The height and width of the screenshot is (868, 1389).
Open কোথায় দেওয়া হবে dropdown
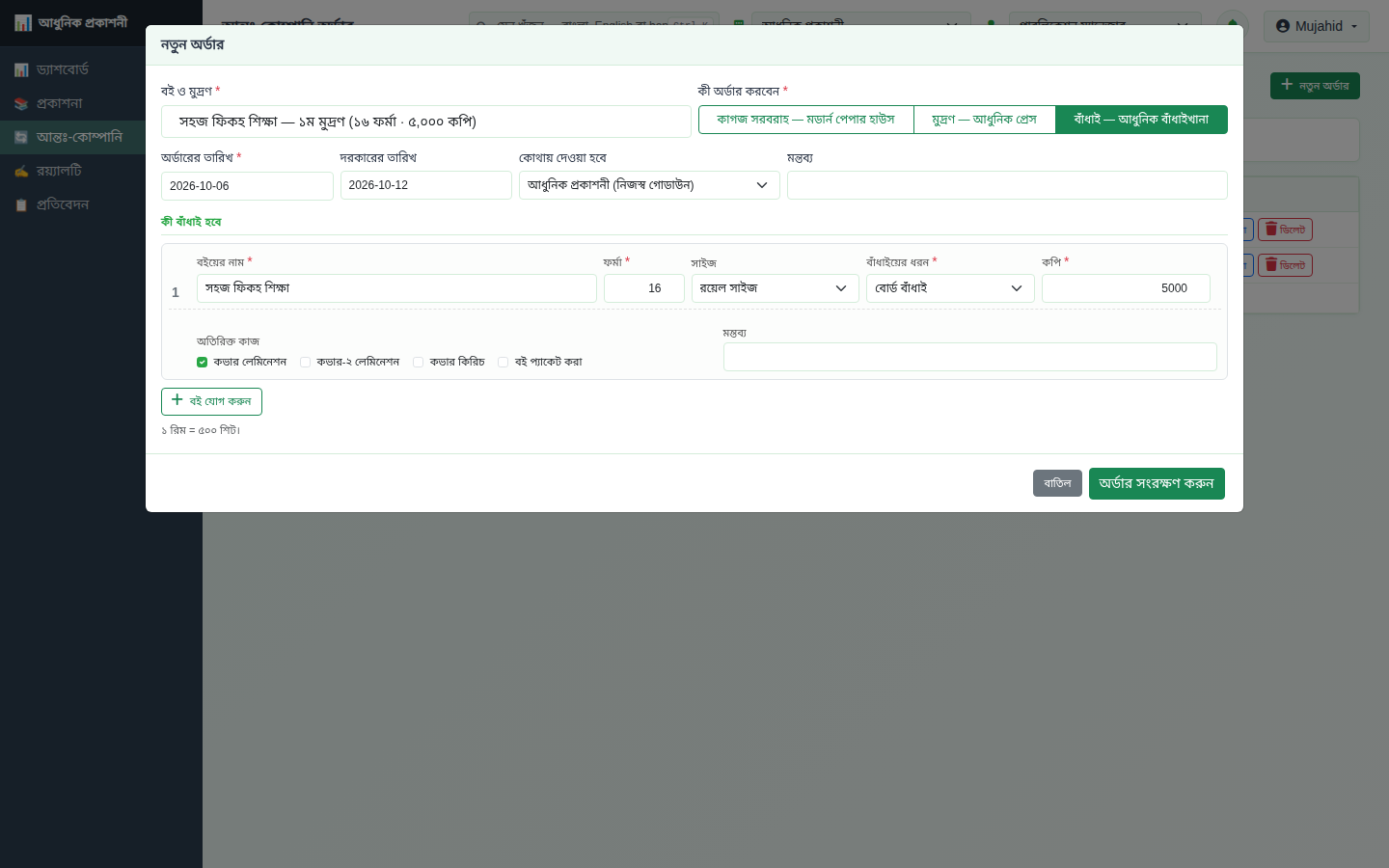tap(649, 185)
